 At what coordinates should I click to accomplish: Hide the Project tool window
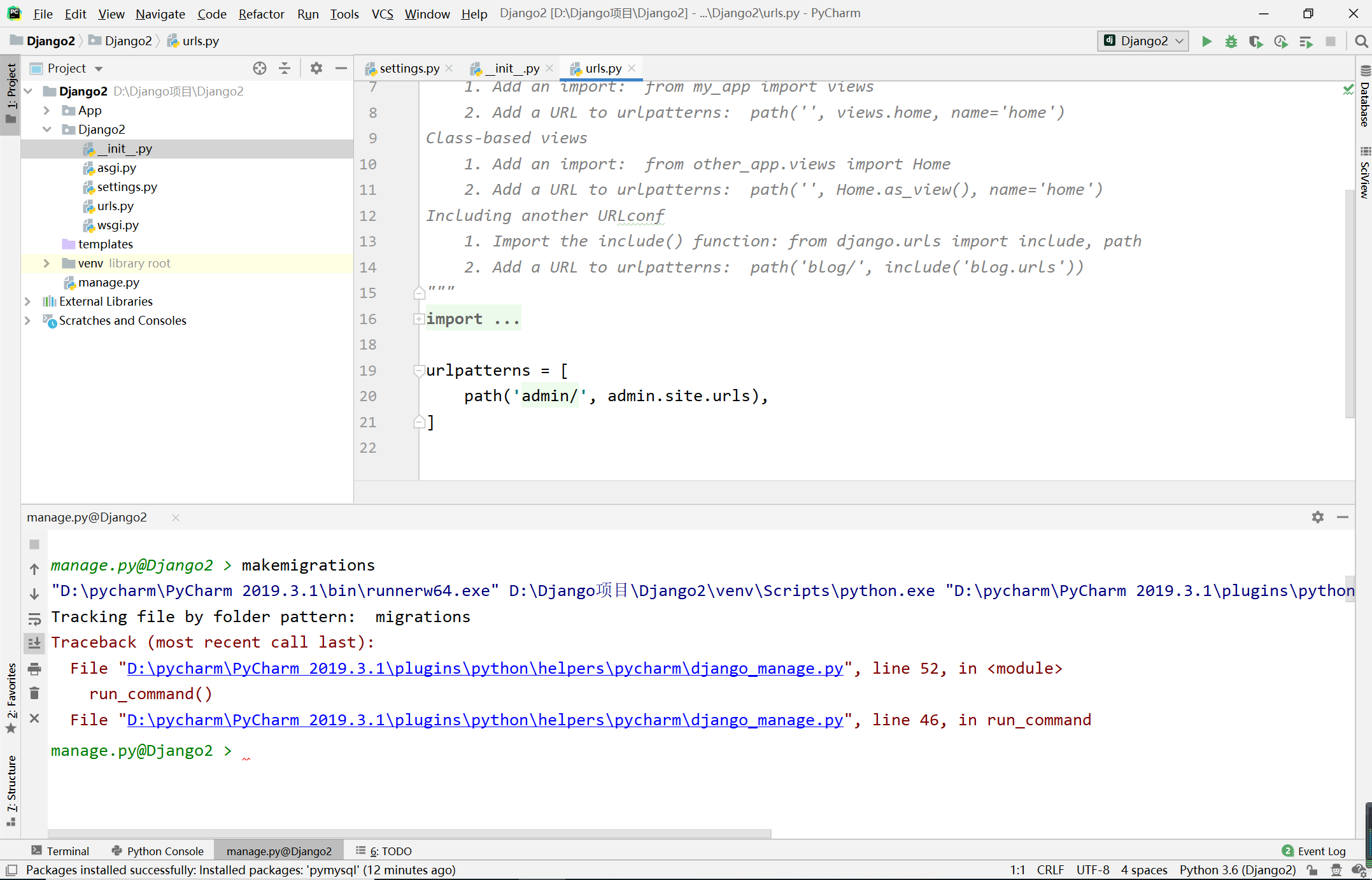[x=341, y=68]
